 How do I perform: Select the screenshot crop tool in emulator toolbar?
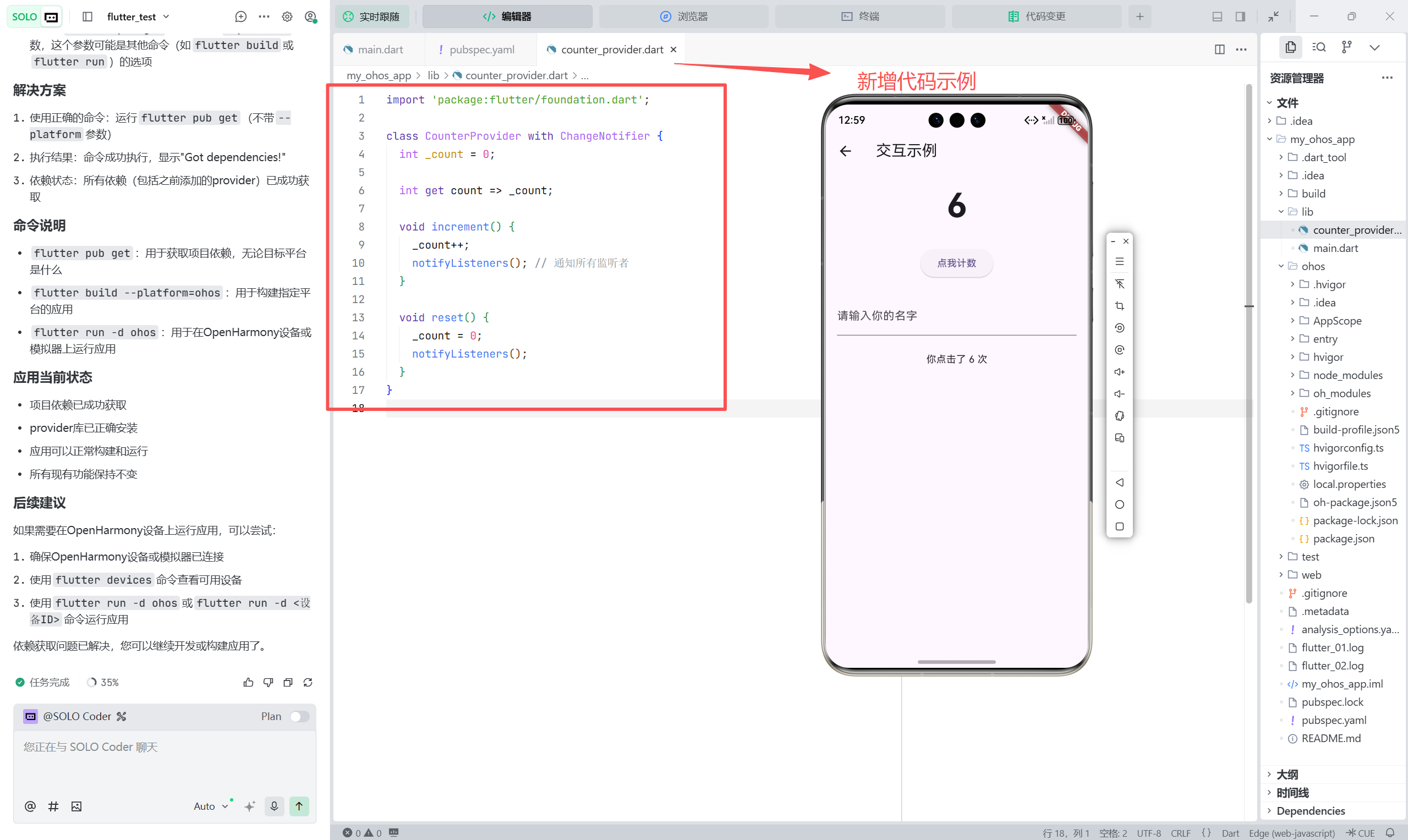pos(1119,306)
